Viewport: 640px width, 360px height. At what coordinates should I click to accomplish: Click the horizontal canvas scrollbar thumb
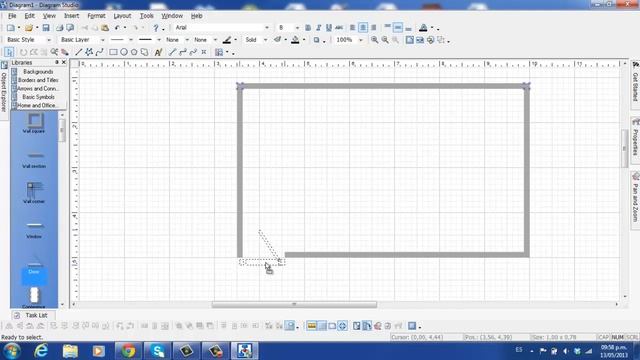point(294,304)
